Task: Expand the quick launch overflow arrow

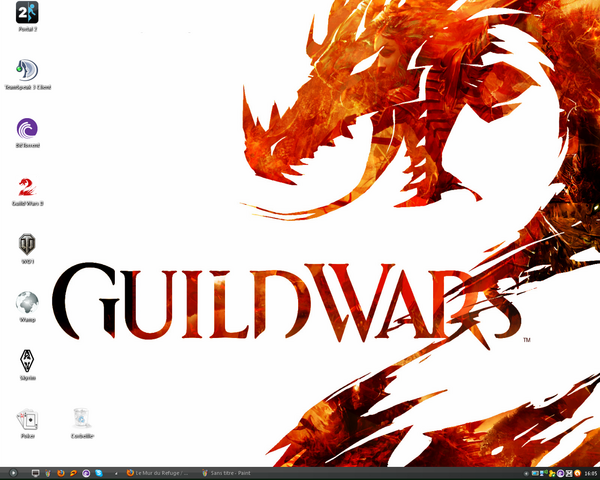Action: pos(116,474)
